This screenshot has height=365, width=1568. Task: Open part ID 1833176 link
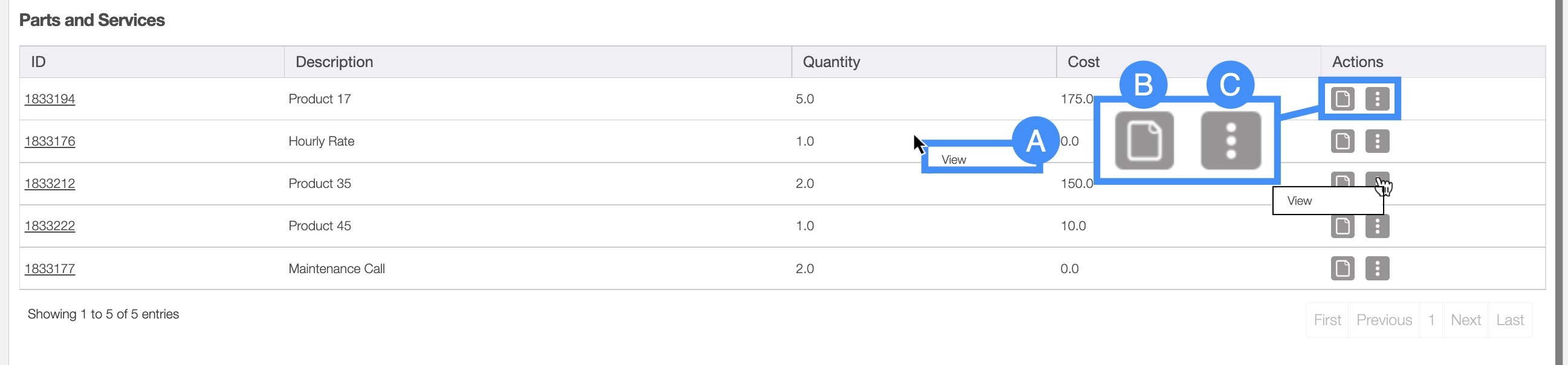[x=50, y=141]
